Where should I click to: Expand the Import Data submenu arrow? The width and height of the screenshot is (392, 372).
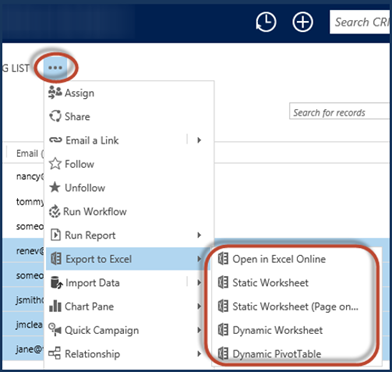199,283
